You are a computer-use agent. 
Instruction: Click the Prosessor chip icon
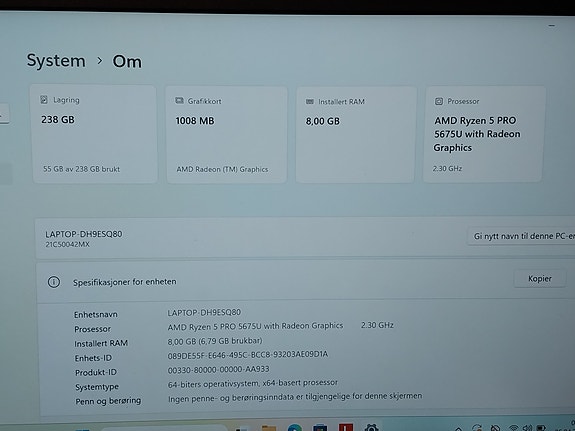point(439,101)
